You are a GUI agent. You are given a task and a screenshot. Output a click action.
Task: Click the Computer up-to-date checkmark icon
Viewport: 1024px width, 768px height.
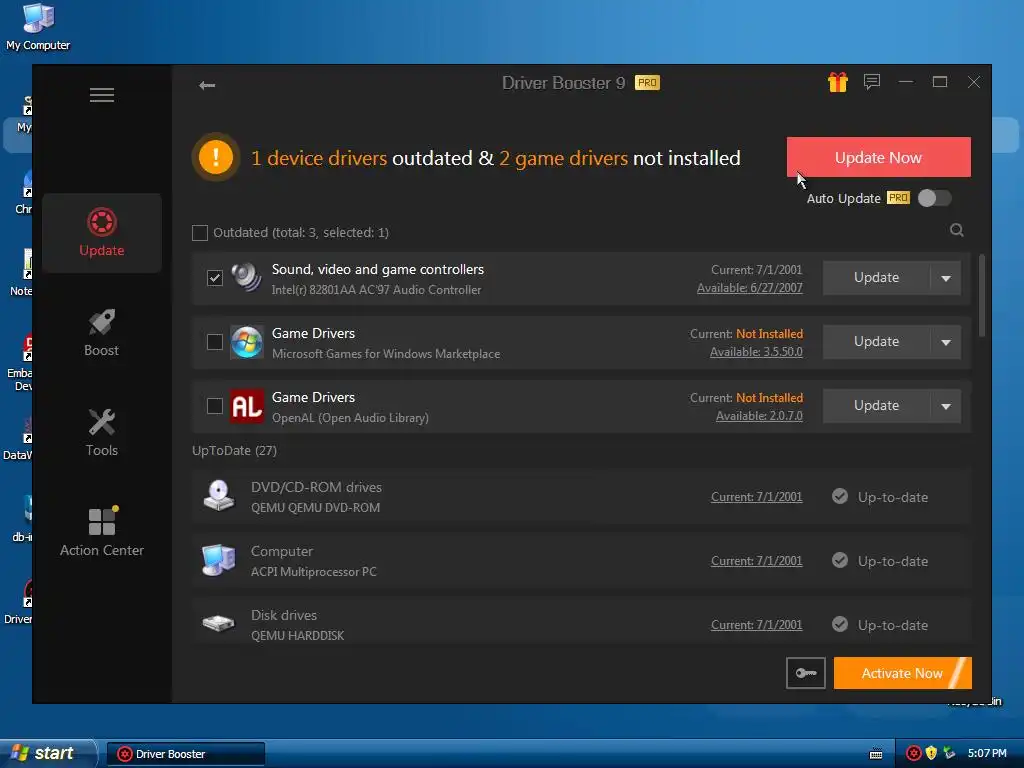[x=840, y=560]
